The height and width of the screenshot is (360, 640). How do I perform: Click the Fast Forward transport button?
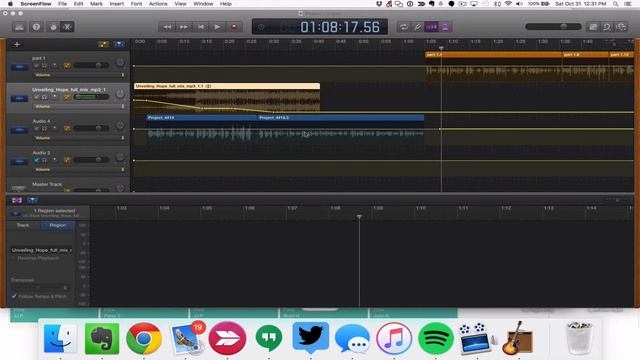coord(184,27)
